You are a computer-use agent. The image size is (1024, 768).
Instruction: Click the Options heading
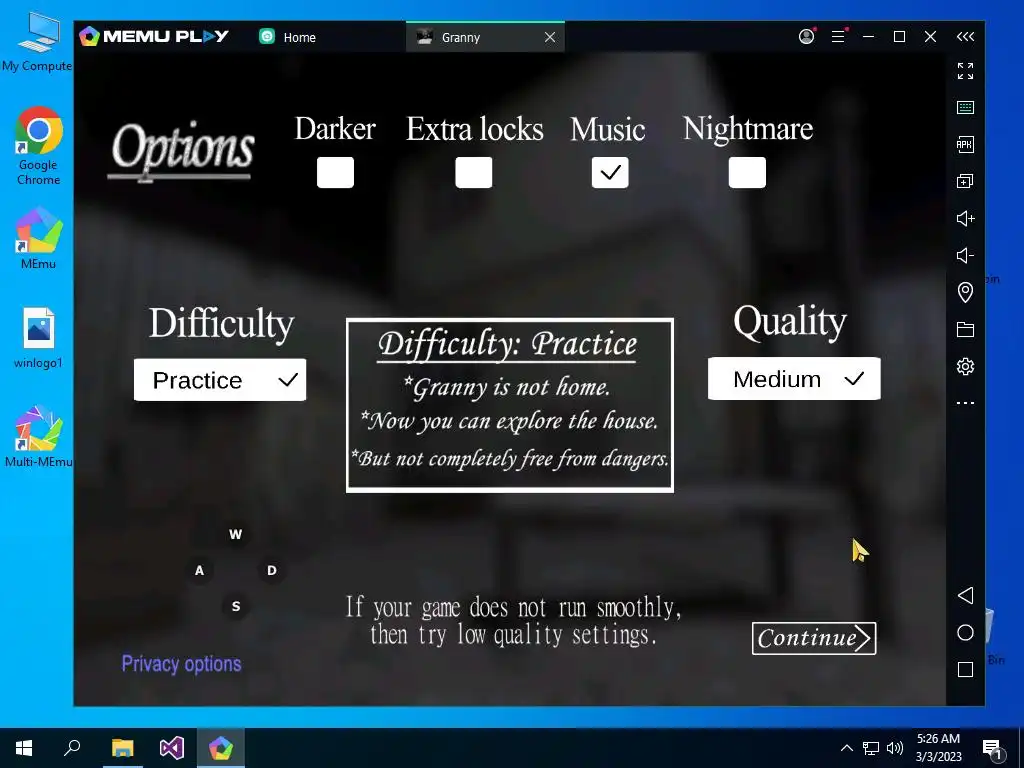pyautogui.click(x=182, y=150)
